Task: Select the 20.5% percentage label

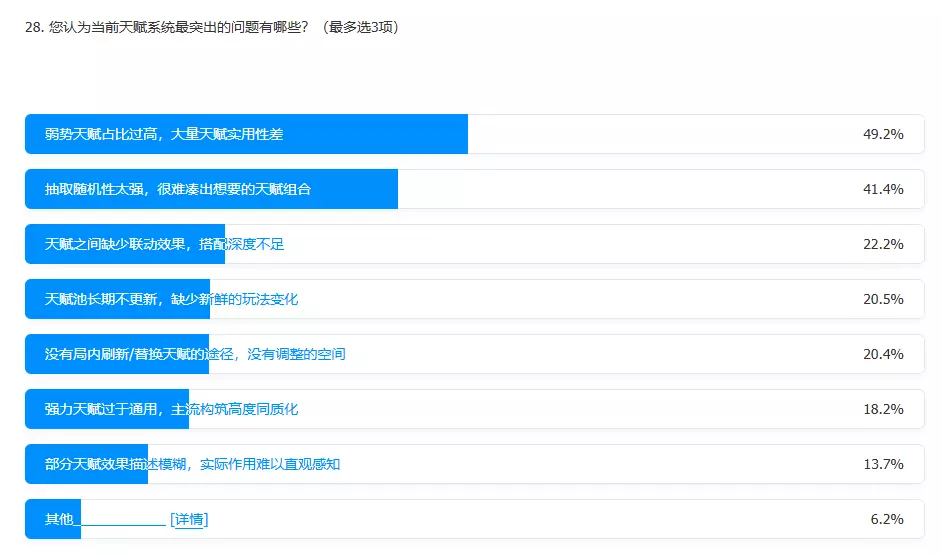Action: (883, 299)
